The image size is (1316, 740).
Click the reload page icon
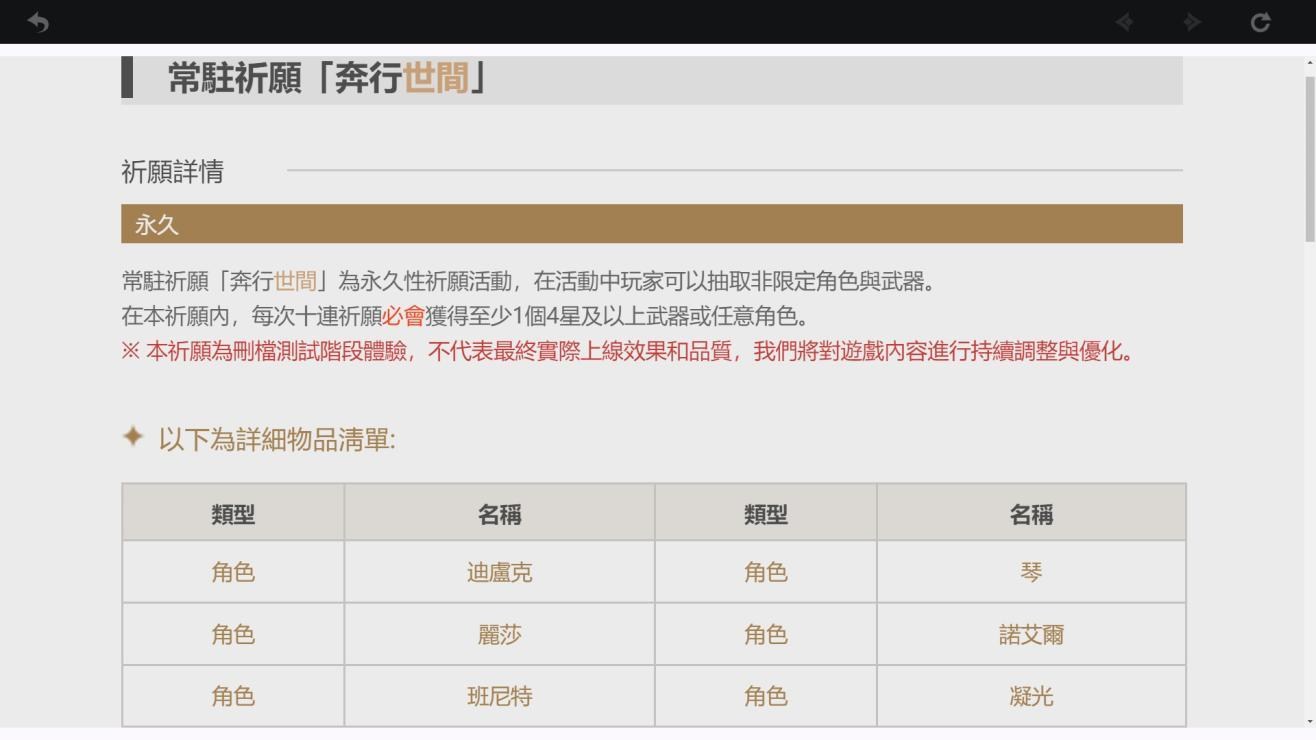(x=1260, y=22)
